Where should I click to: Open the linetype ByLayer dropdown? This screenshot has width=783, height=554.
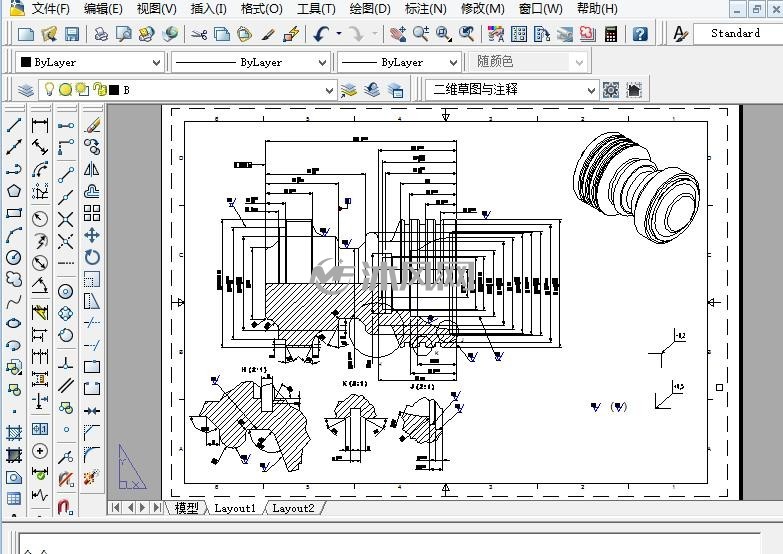tap(250, 62)
